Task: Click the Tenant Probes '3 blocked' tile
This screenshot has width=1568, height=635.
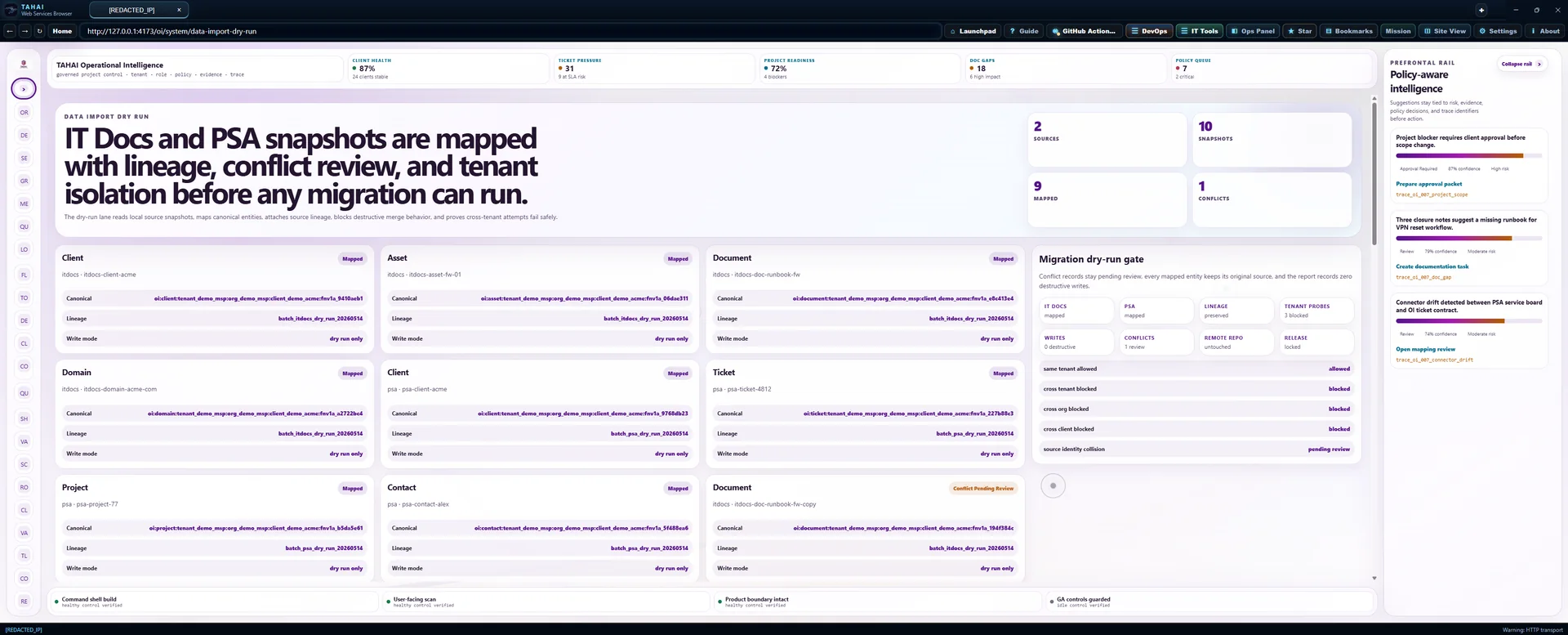Action: (x=1316, y=311)
